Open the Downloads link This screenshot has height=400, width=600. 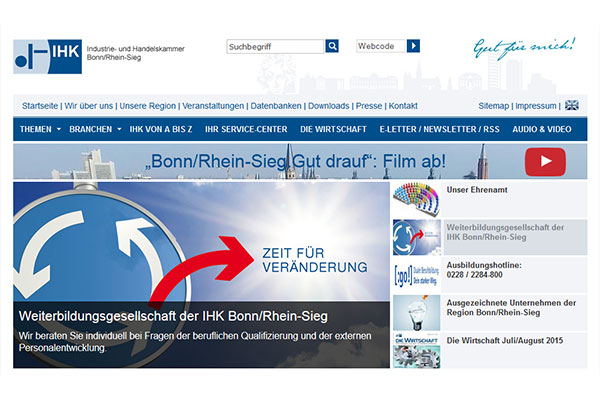(329, 106)
